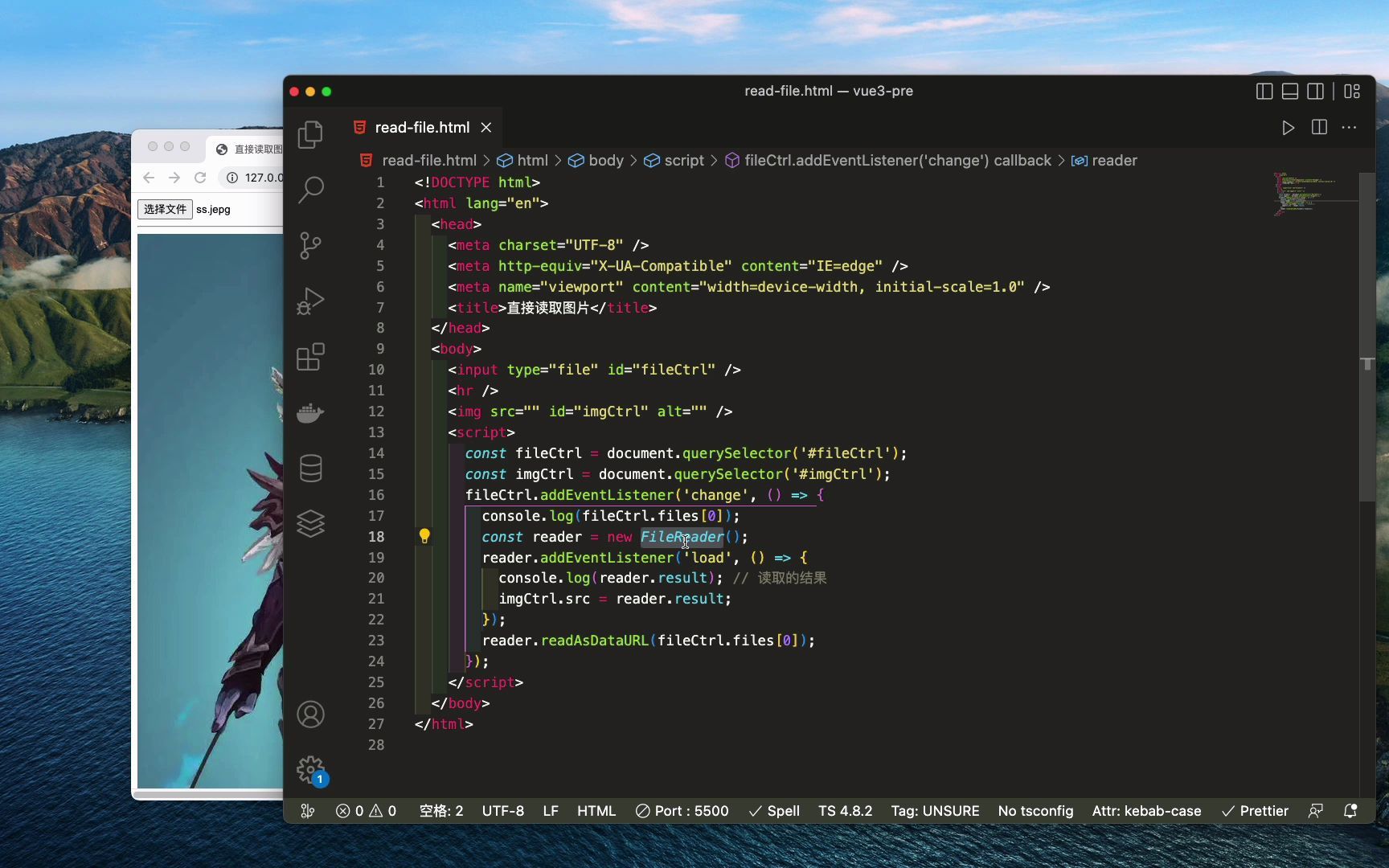This screenshot has width=1389, height=868.
Task: Open the Docker view in activity bar
Action: coord(310,412)
